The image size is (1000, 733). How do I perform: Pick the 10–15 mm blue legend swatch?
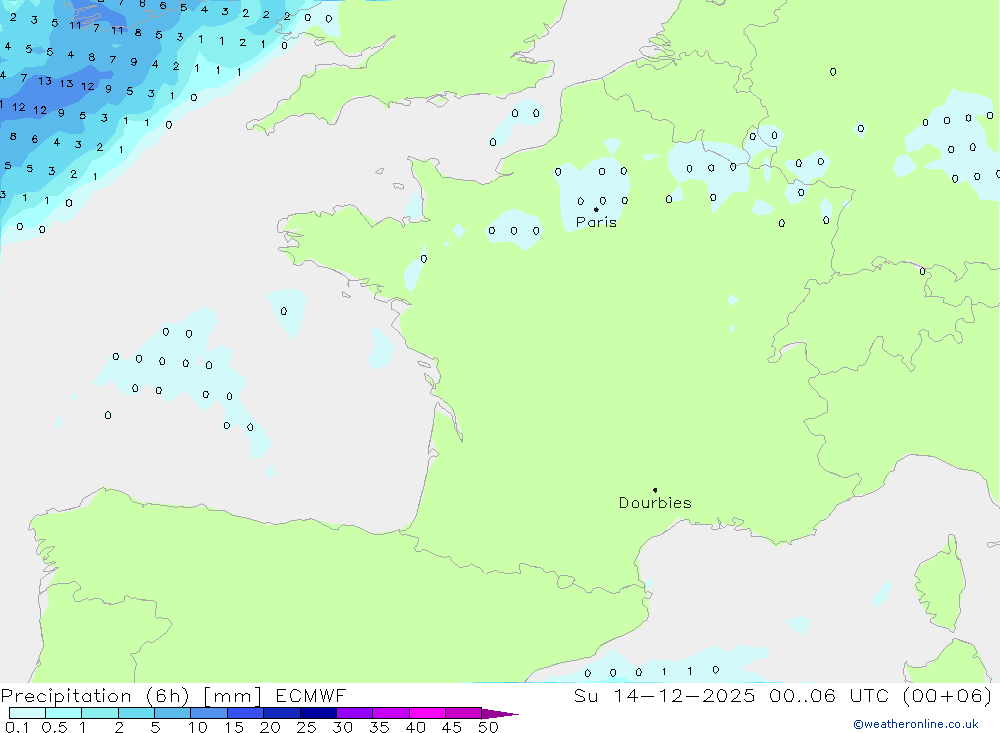(x=209, y=713)
